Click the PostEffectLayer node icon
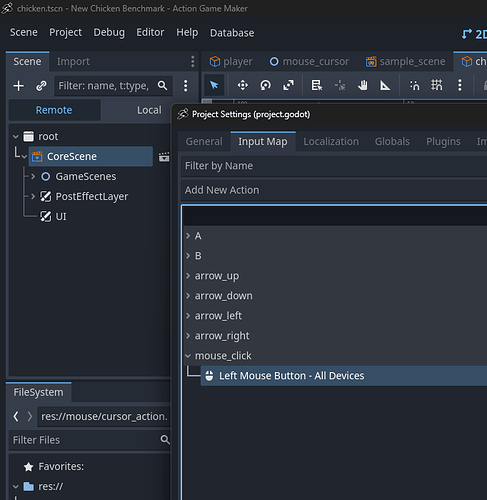 tap(46, 196)
